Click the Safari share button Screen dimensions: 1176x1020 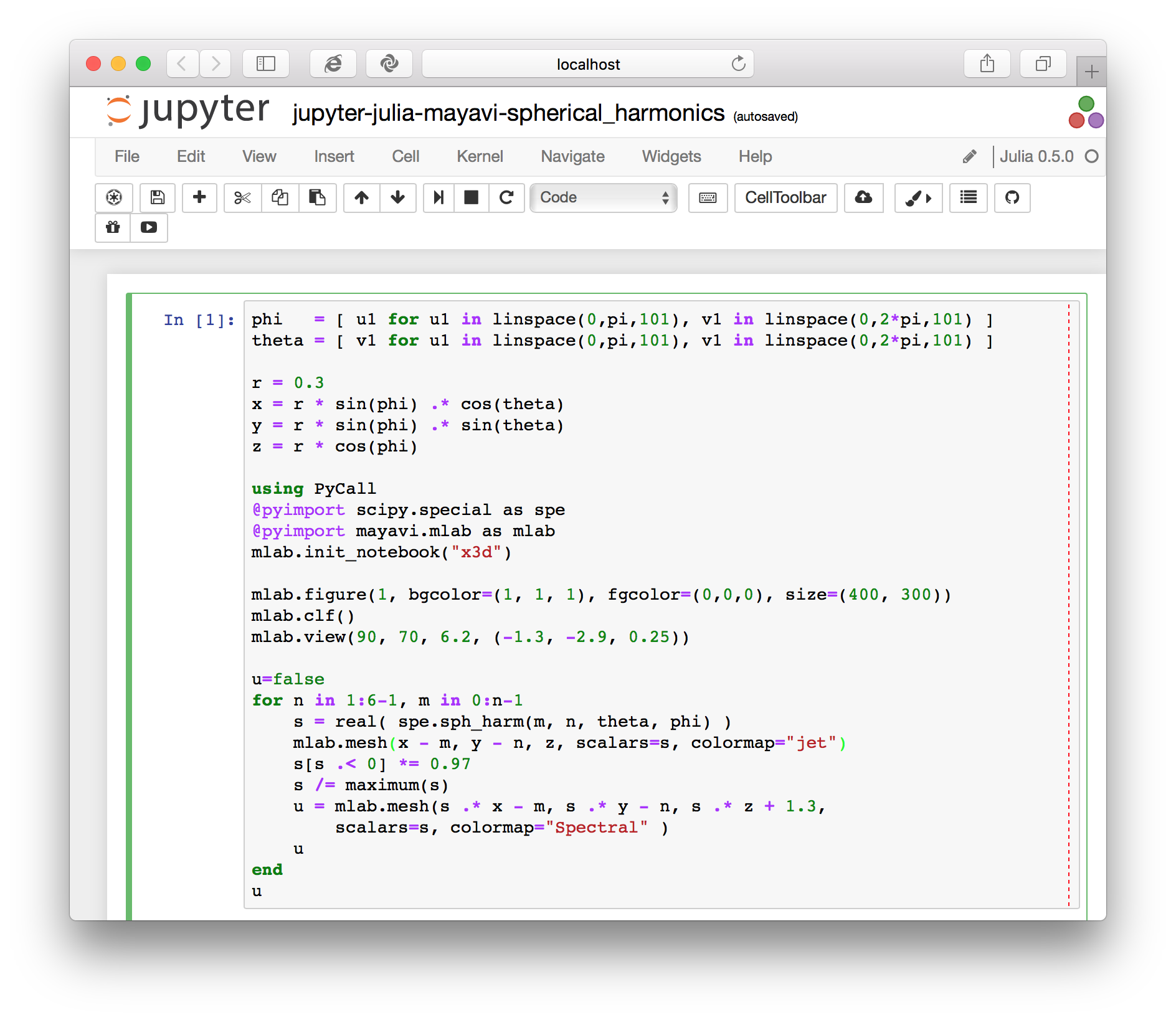[987, 64]
